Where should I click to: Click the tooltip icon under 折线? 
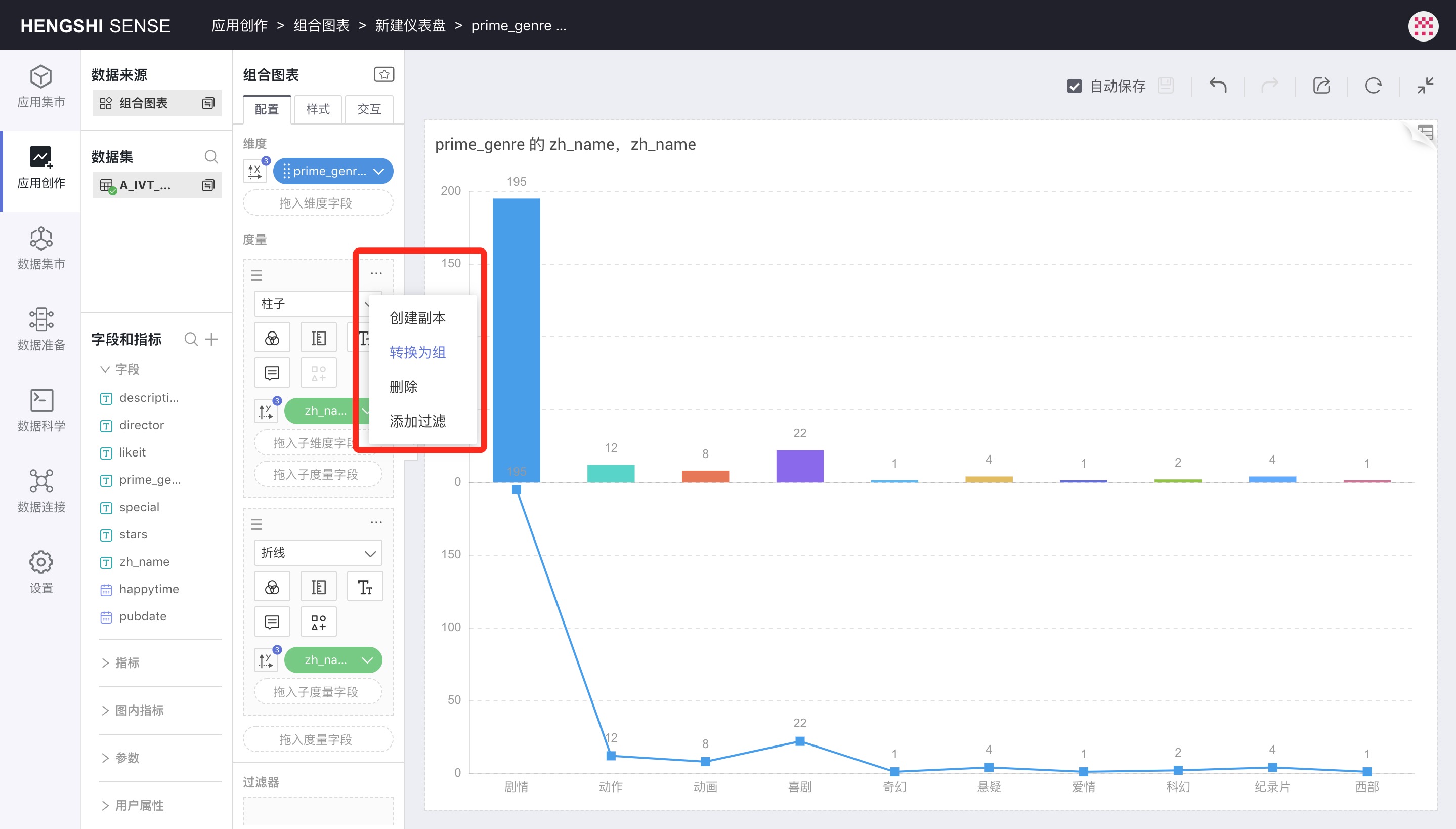click(x=272, y=621)
